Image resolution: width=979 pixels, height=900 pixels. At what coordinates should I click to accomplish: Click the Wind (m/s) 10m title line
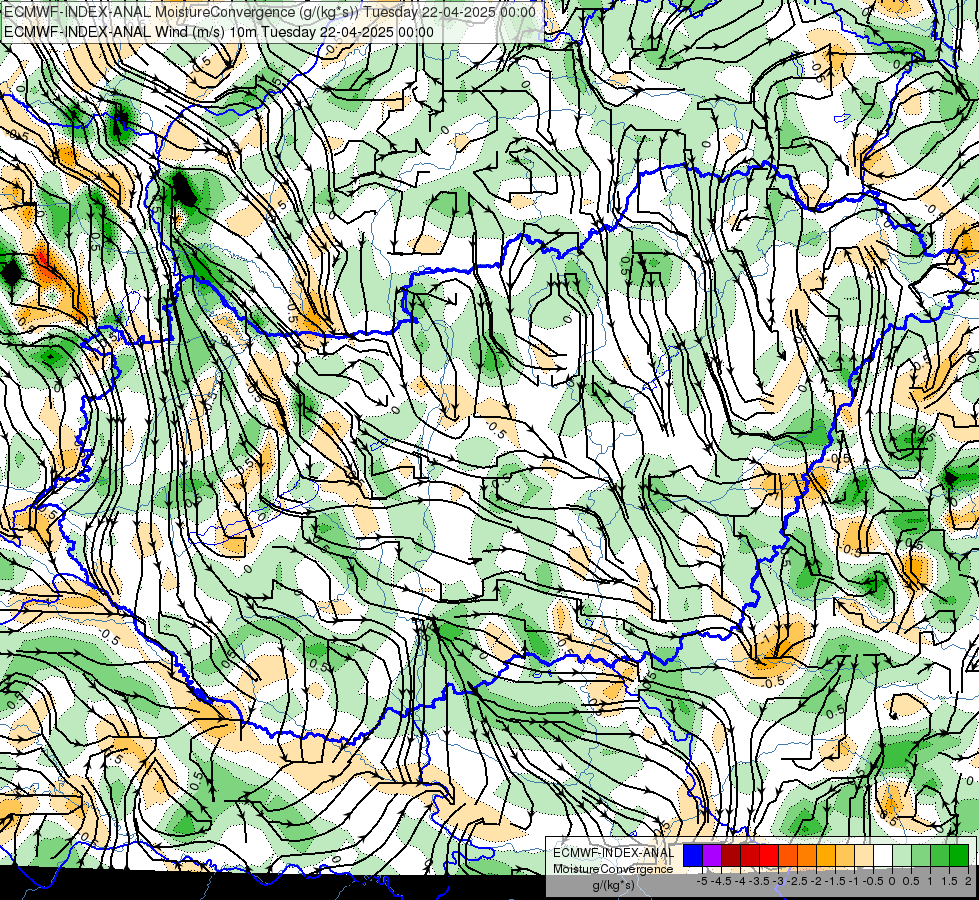pyautogui.click(x=219, y=32)
